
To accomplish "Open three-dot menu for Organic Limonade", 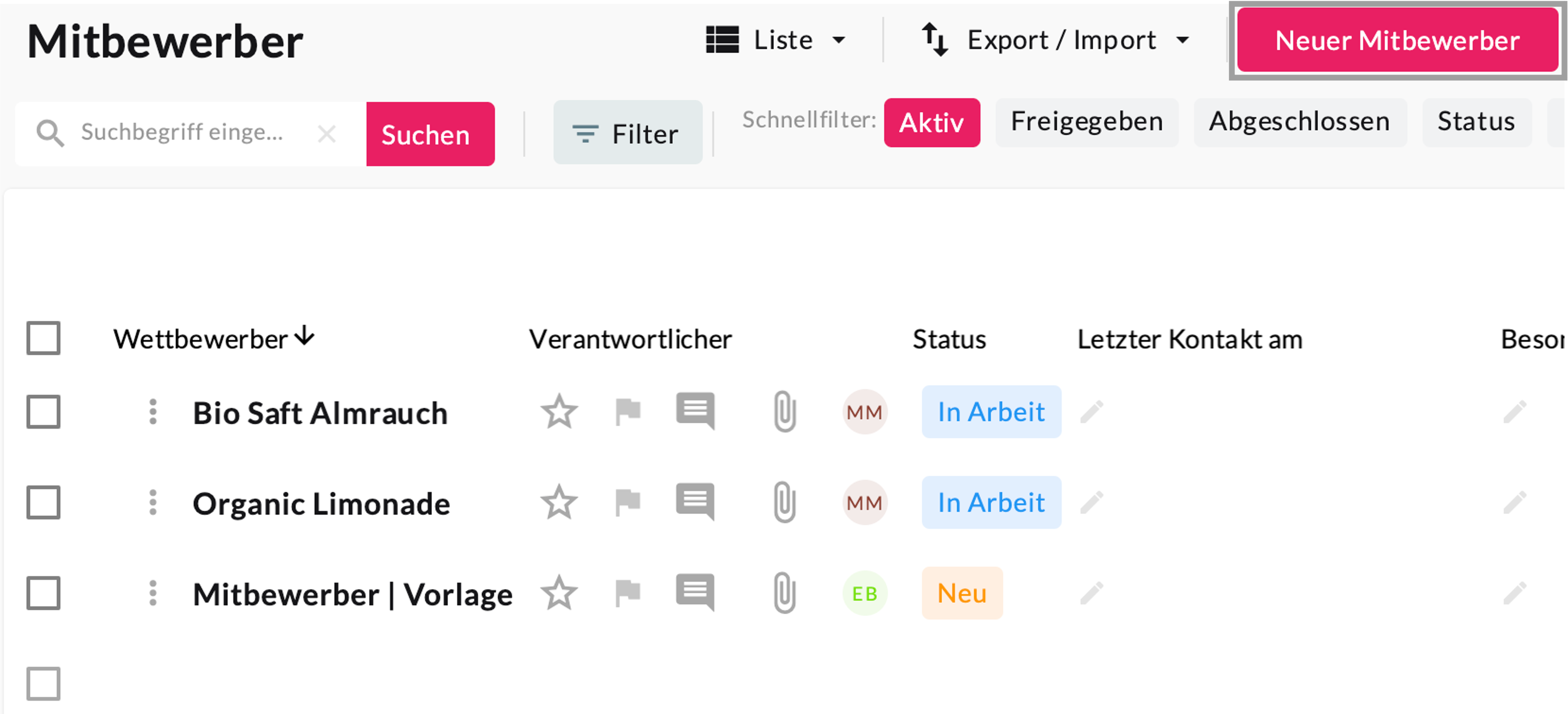I will 153,503.
